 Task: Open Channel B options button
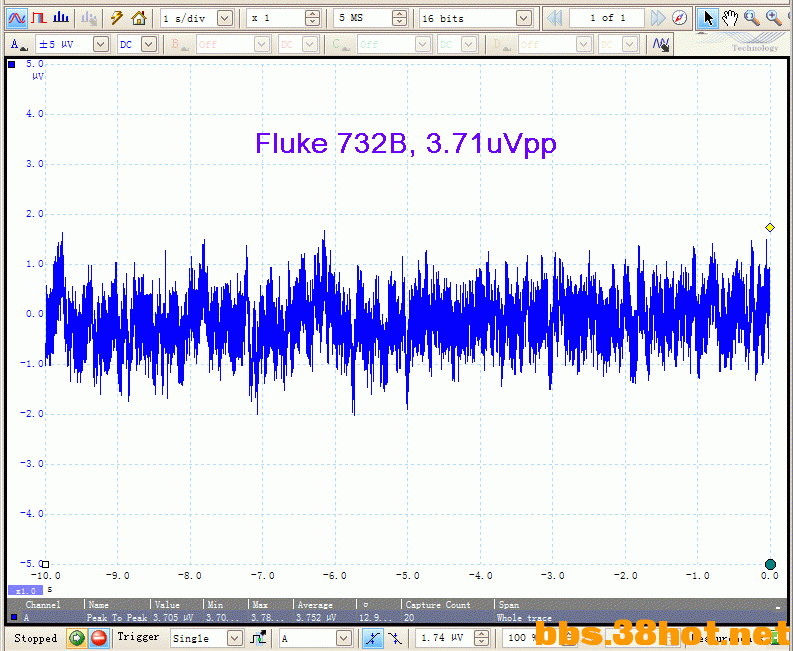click(x=180, y=45)
